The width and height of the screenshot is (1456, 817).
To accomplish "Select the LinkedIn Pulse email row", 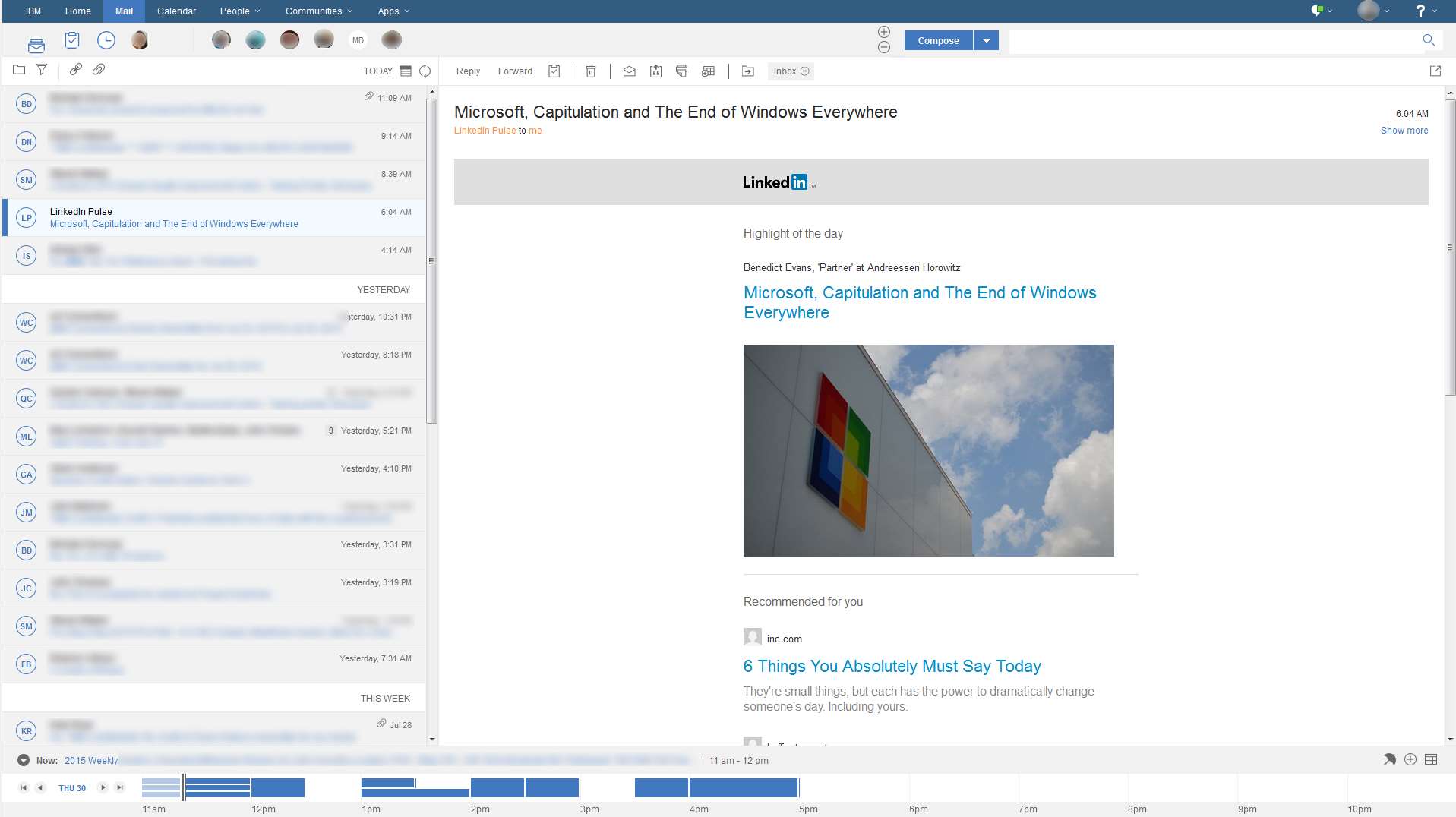I will point(214,218).
